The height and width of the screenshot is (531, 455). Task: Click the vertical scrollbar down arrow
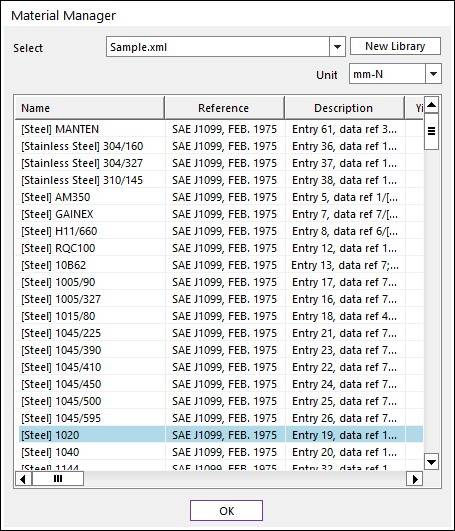432,462
